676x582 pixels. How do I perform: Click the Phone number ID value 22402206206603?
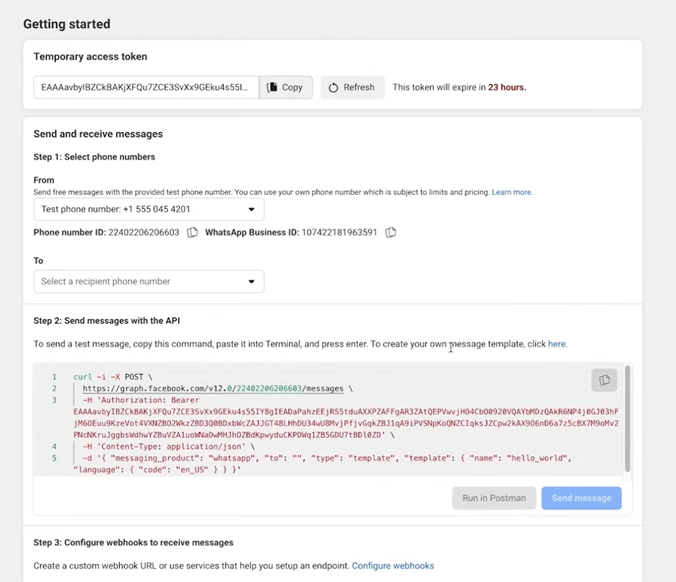143,232
